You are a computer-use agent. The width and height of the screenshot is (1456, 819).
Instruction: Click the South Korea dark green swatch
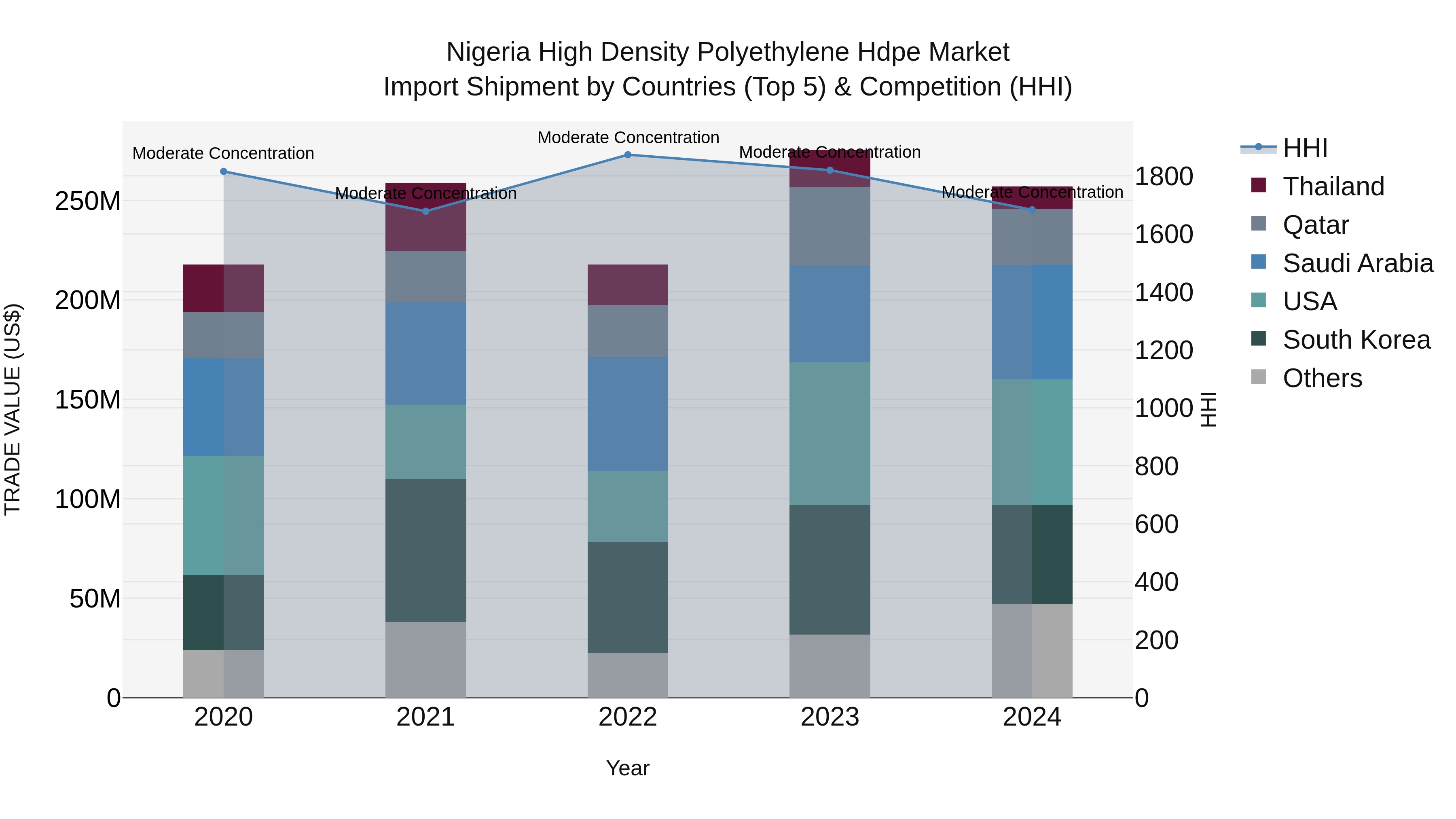1259,339
